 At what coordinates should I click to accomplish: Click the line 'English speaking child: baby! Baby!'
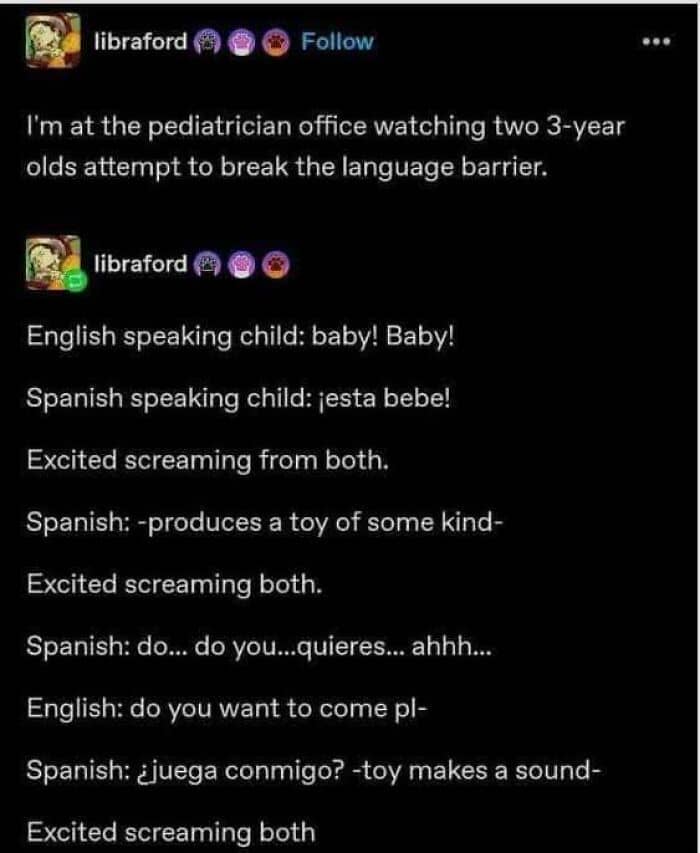tap(240, 336)
